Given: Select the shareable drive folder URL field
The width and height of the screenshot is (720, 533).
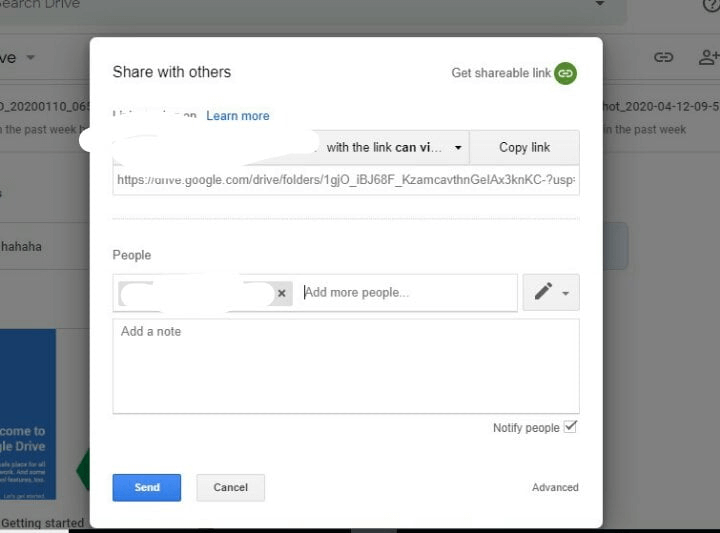Looking at the screenshot, I should [x=346, y=180].
